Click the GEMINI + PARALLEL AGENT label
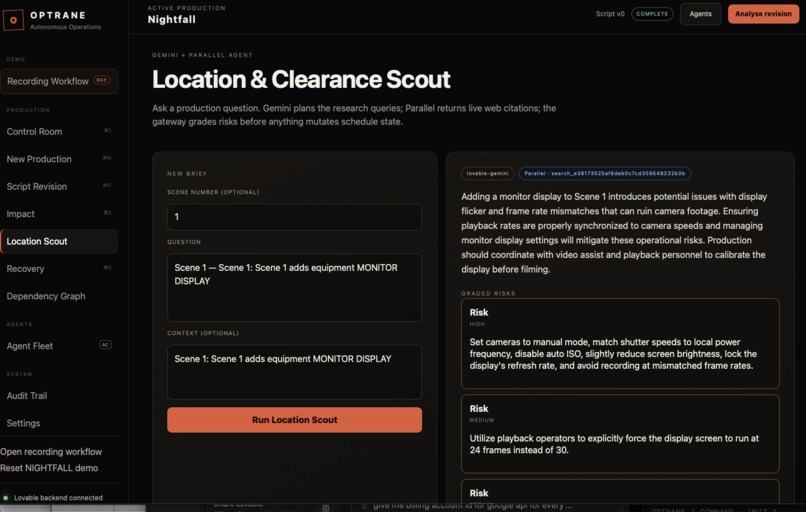This screenshot has width=806, height=512. [x=202, y=55]
